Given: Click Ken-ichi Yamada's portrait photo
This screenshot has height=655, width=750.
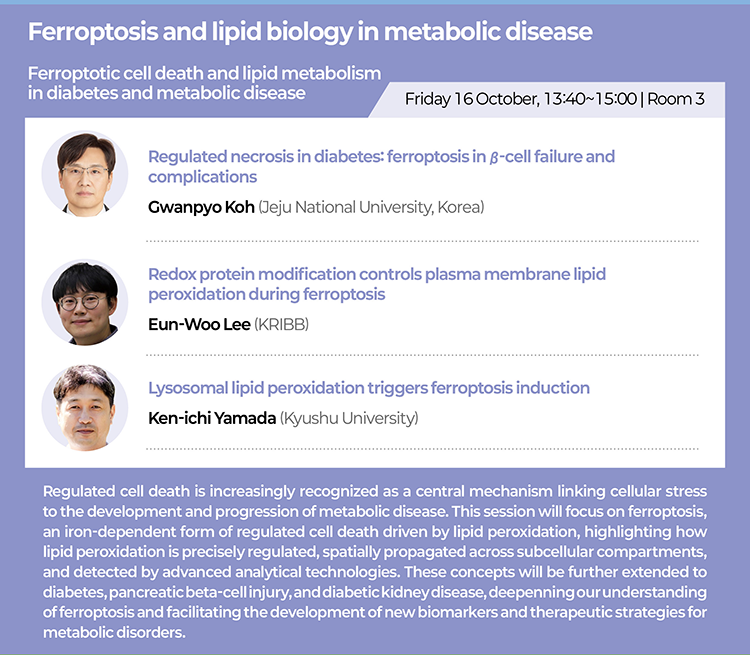Looking at the screenshot, I should 85,408.
